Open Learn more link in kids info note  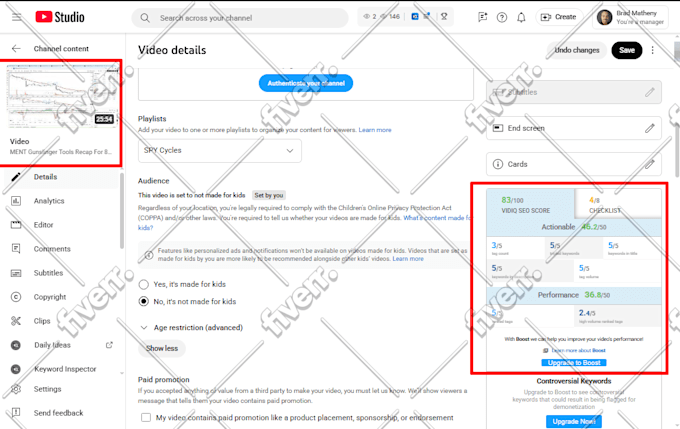tap(408, 259)
